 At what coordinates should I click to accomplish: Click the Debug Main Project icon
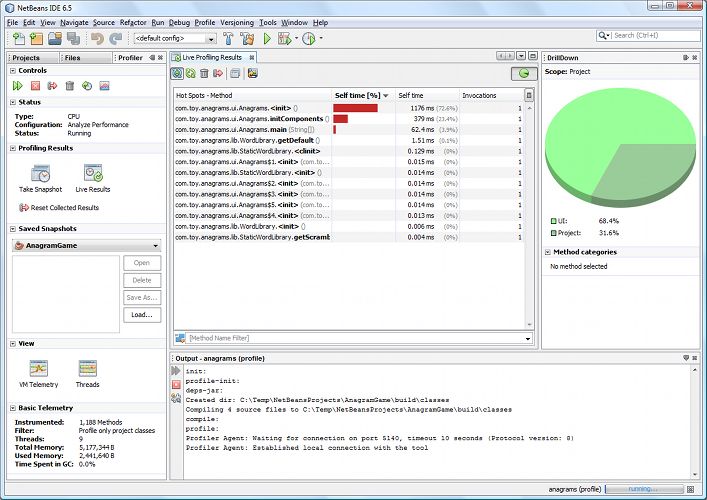pos(285,39)
